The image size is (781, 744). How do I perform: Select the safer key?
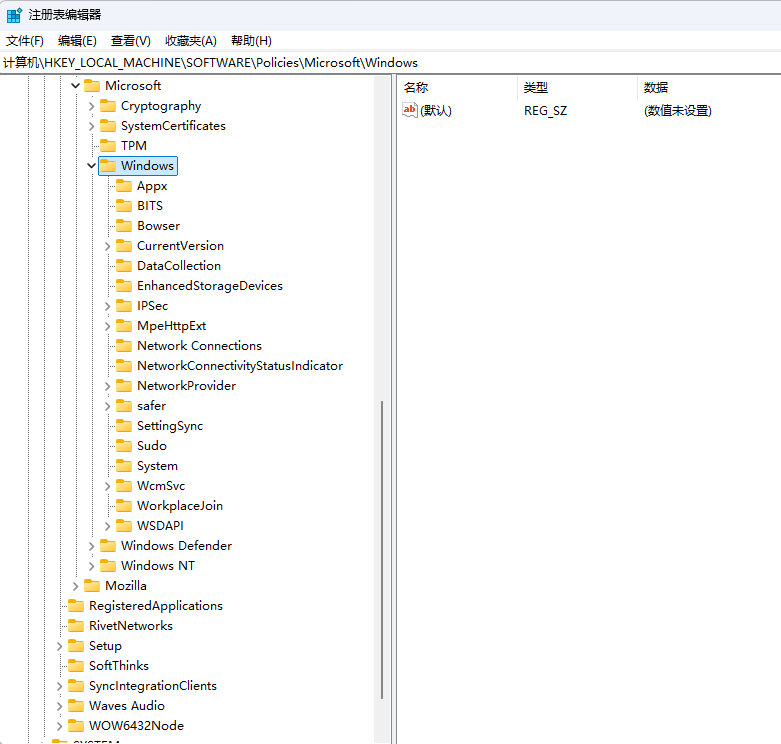pyautogui.click(x=151, y=406)
